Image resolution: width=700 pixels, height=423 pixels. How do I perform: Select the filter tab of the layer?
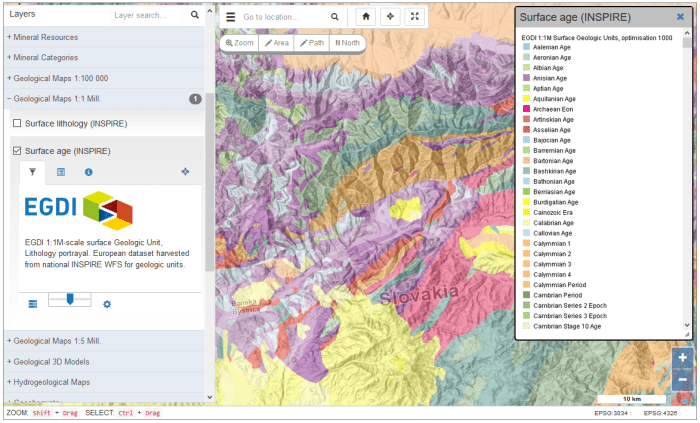(32, 172)
